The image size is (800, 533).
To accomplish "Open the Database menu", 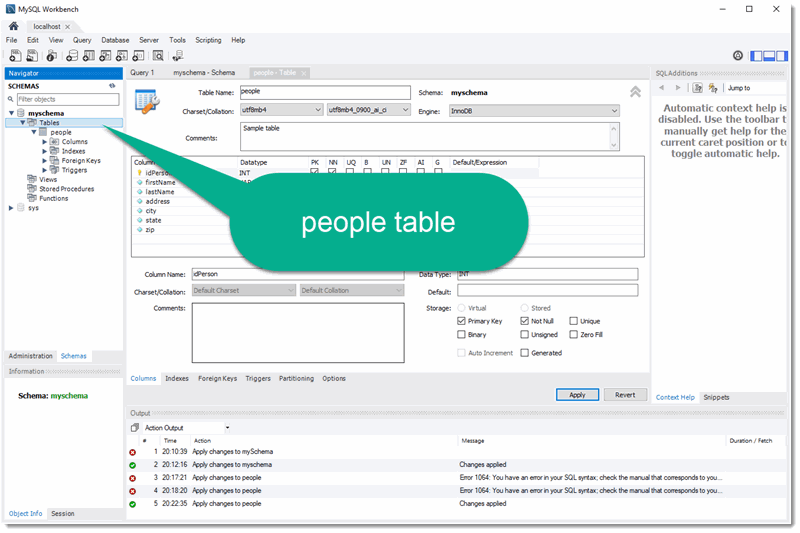I will coord(115,40).
